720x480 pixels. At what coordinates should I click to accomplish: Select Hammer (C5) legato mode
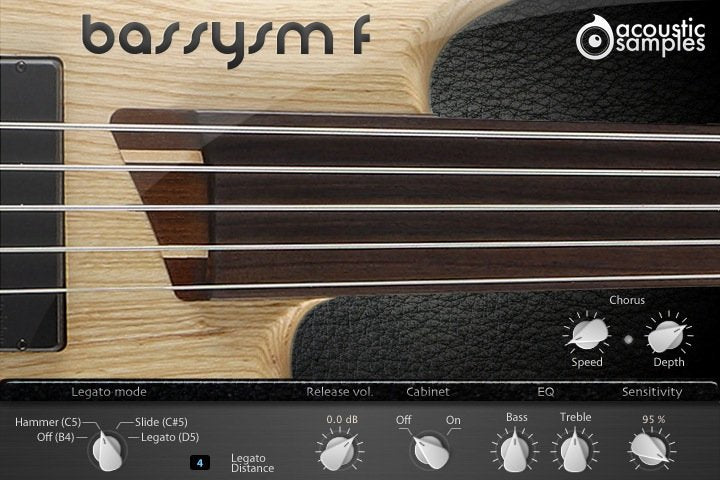click(x=48, y=423)
